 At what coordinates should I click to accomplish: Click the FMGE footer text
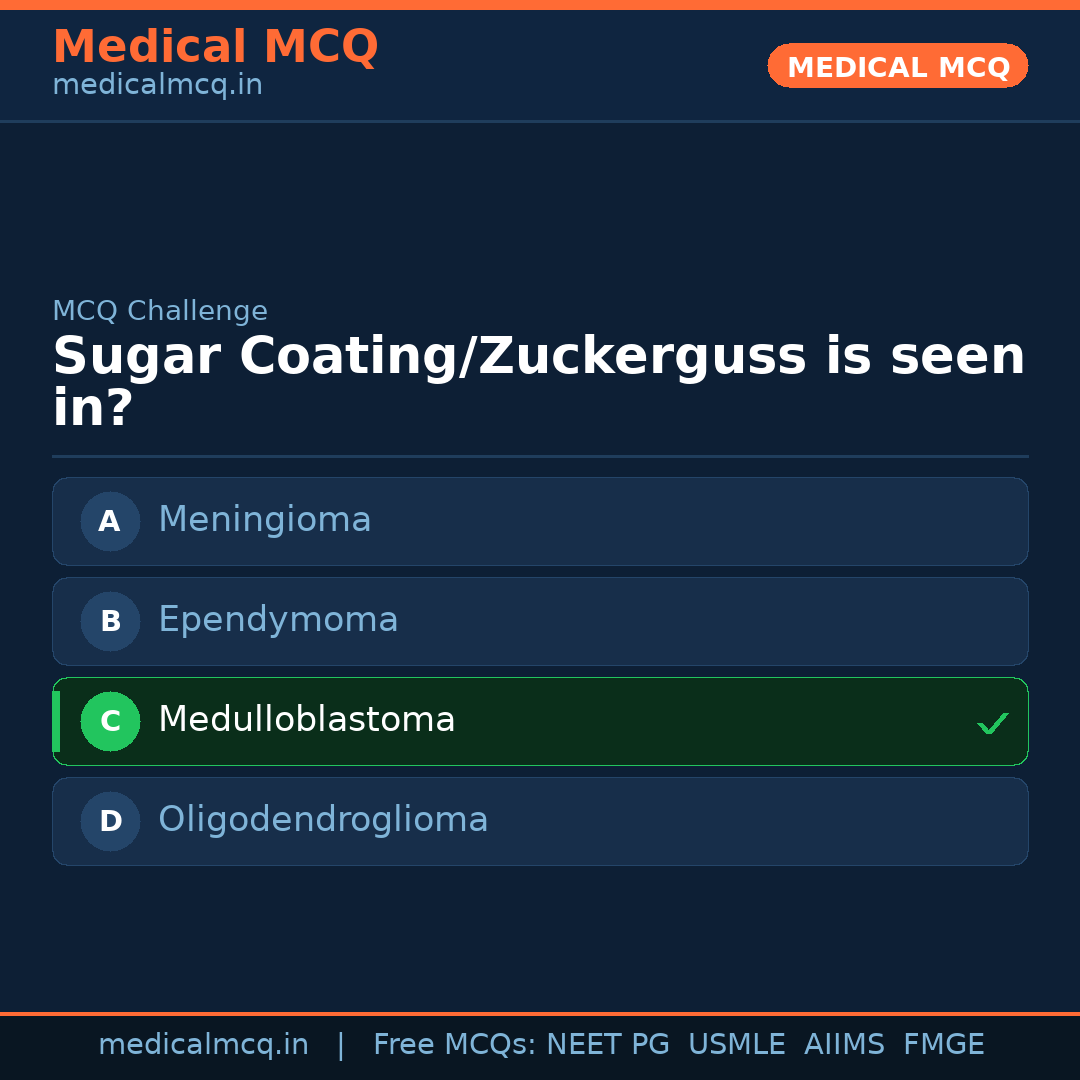tap(943, 1045)
